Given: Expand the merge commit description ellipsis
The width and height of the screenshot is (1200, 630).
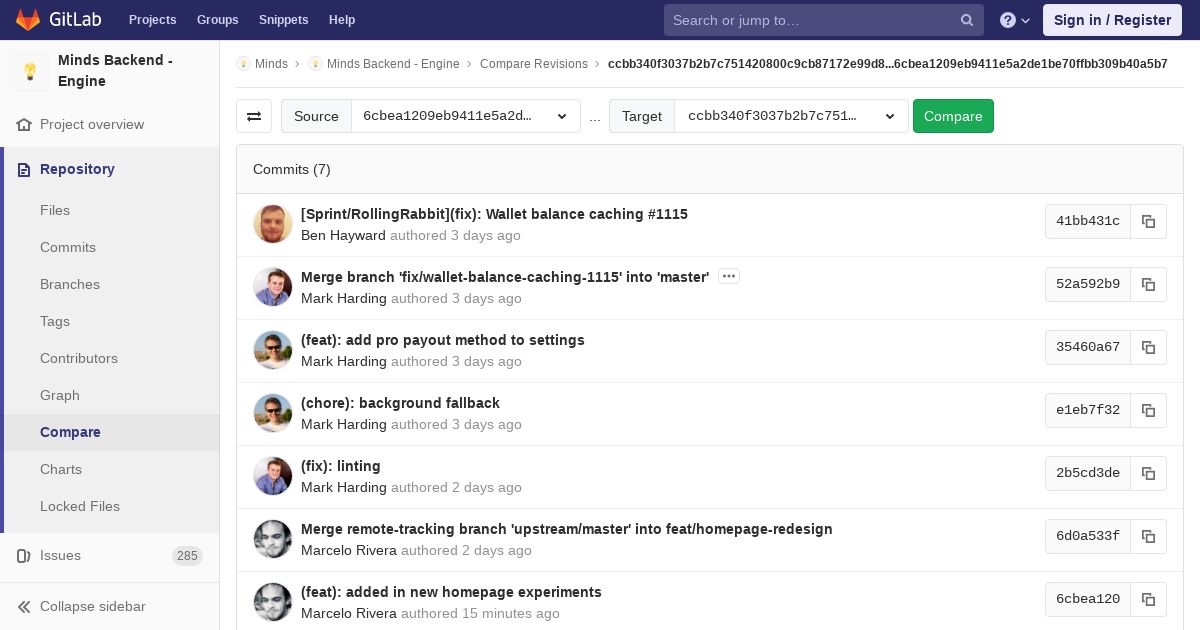Looking at the screenshot, I should [729, 277].
